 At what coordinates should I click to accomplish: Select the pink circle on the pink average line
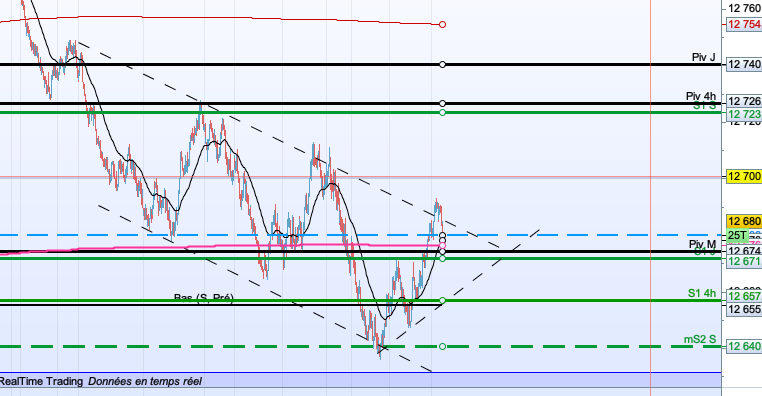442,246
